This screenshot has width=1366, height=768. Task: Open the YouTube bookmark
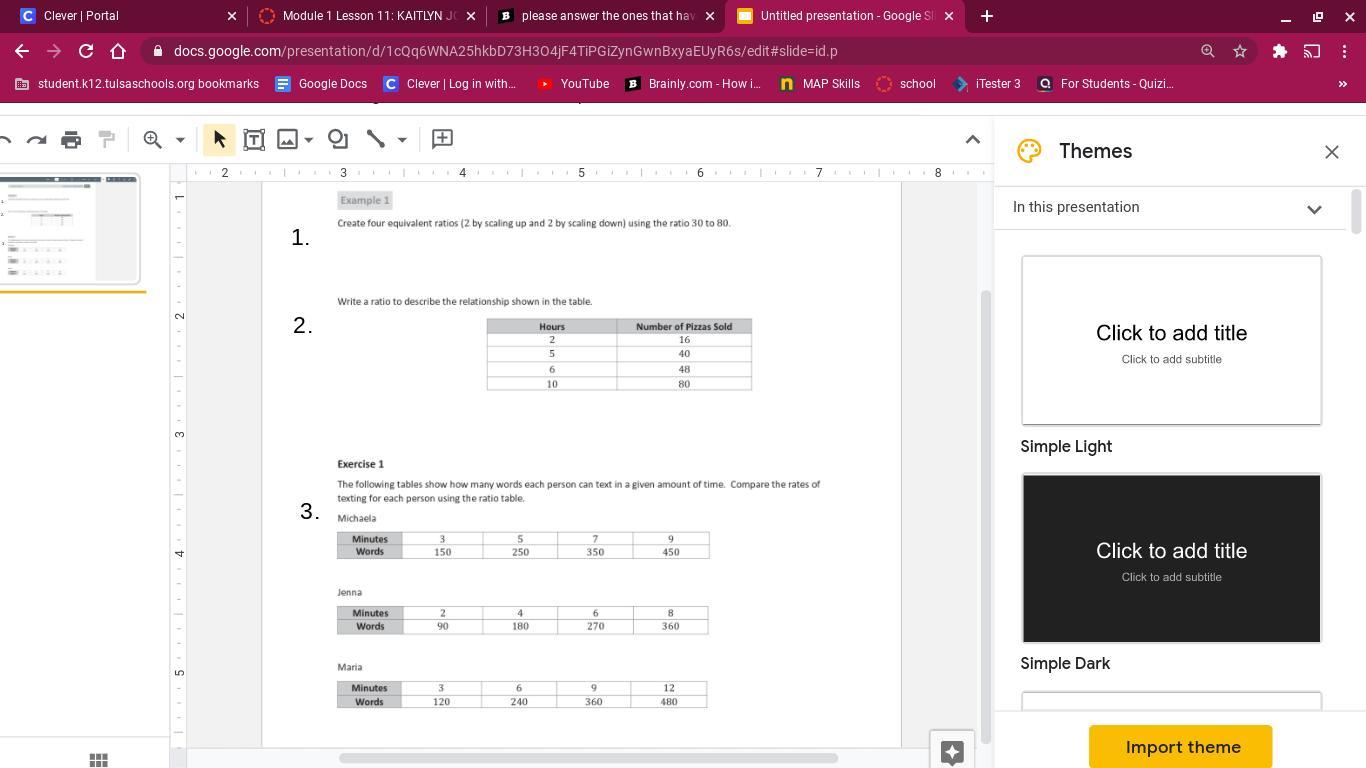573,84
